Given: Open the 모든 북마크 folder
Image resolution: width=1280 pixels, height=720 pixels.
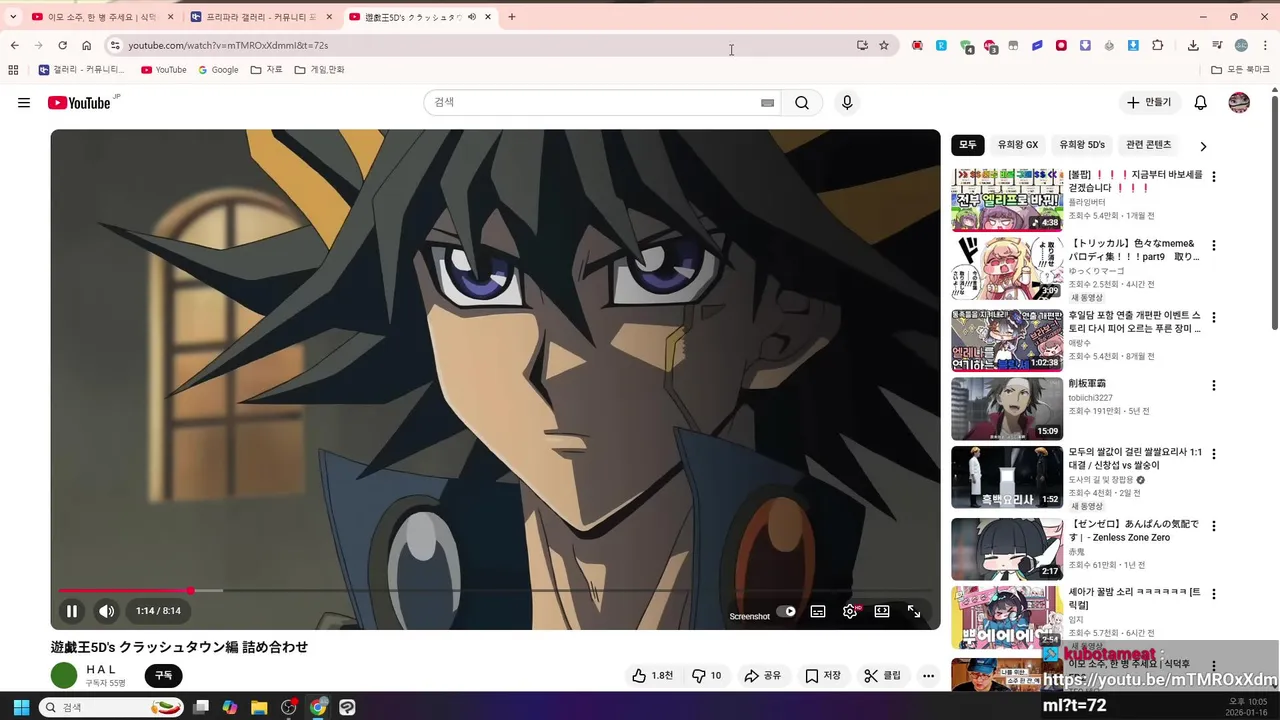Looking at the screenshot, I should [x=1240, y=70].
